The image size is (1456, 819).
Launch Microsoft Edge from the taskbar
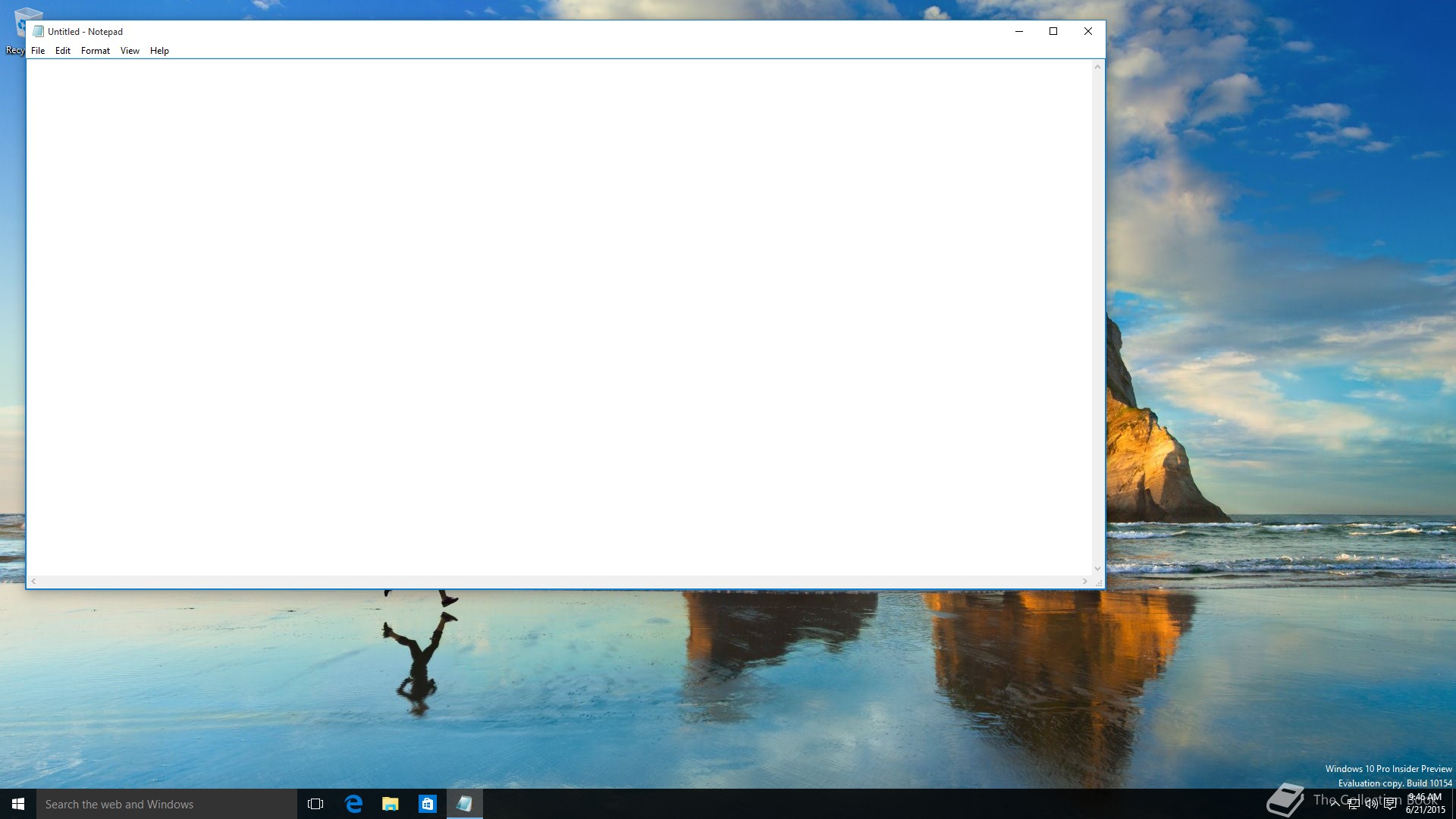point(353,804)
